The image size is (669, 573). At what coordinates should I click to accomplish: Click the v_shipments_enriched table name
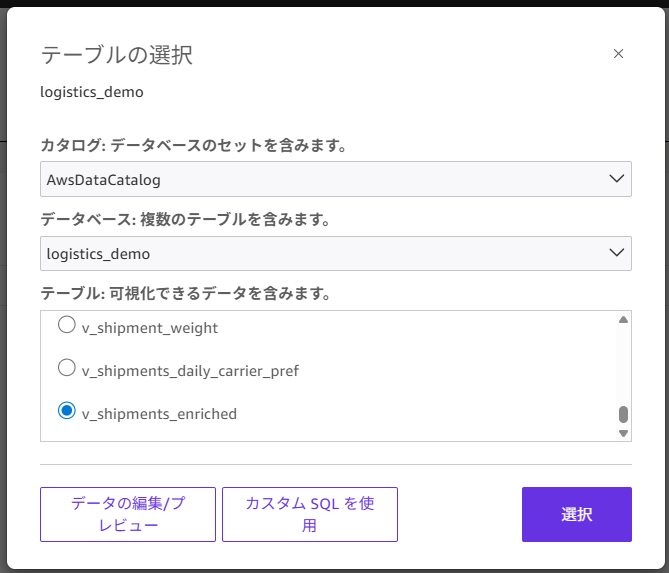(x=159, y=414)
